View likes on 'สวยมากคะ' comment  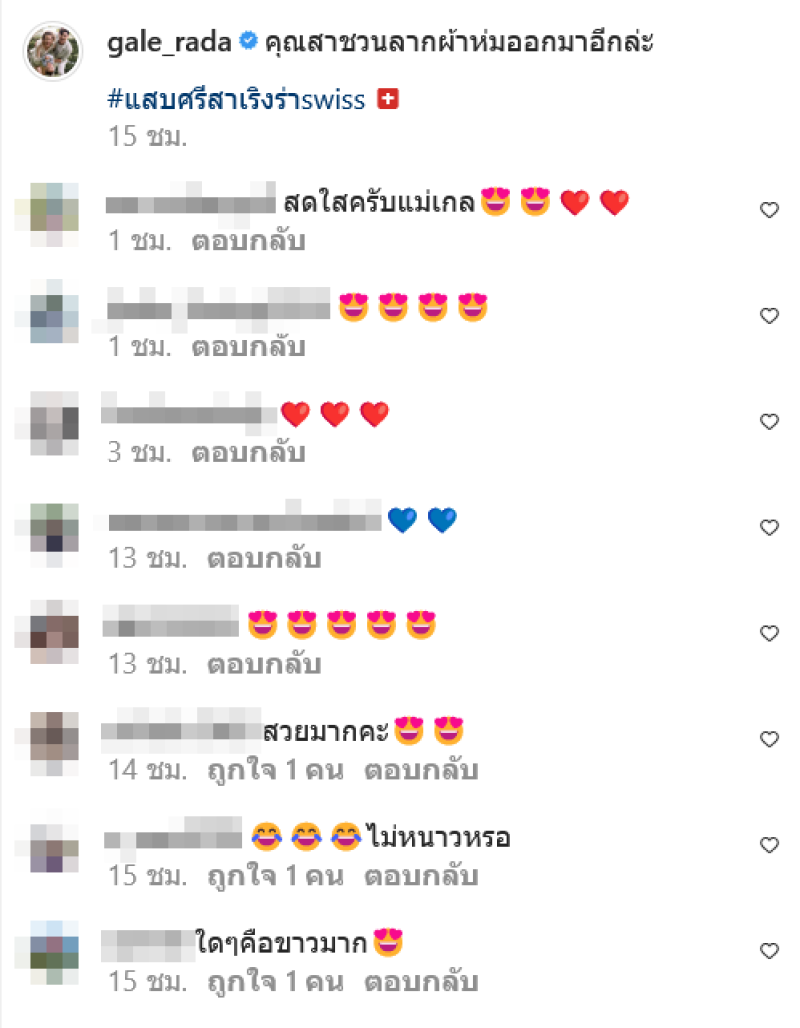coord(275,770)
